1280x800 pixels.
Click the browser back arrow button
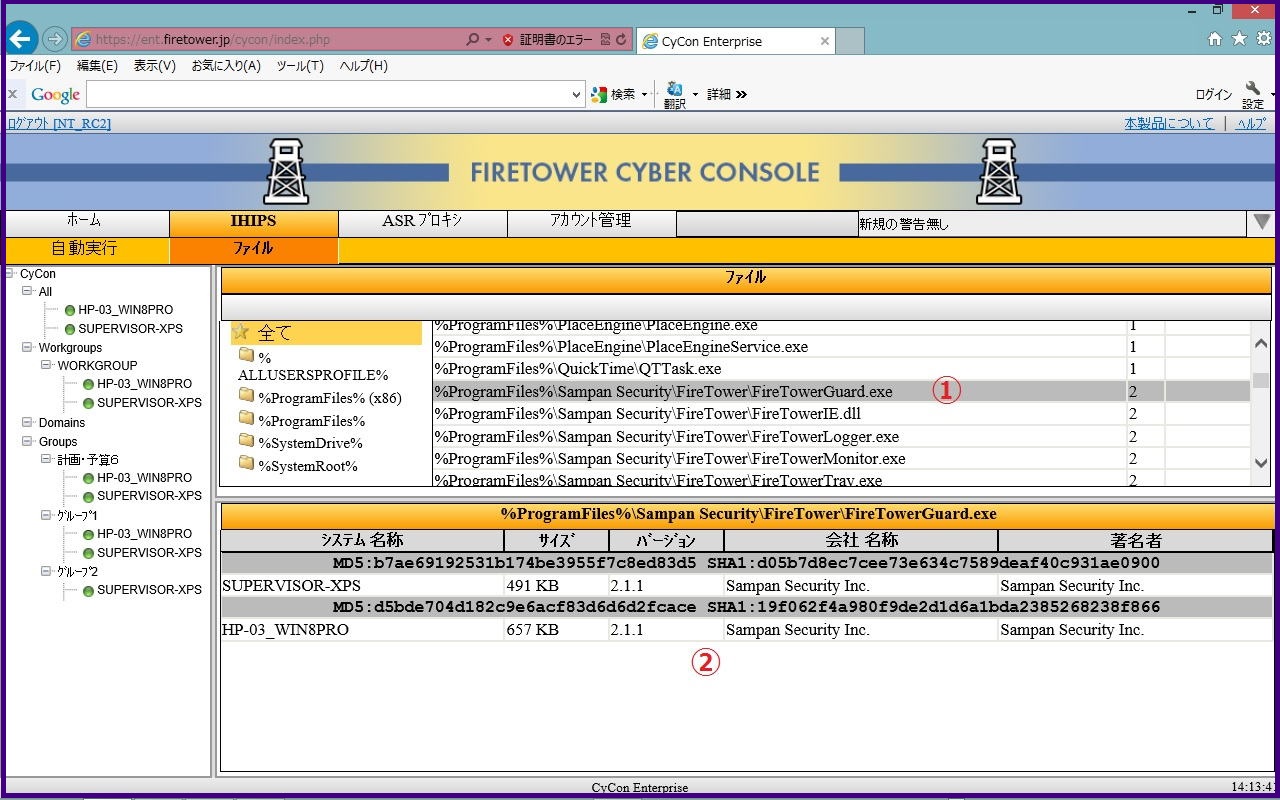pos(21,40)
